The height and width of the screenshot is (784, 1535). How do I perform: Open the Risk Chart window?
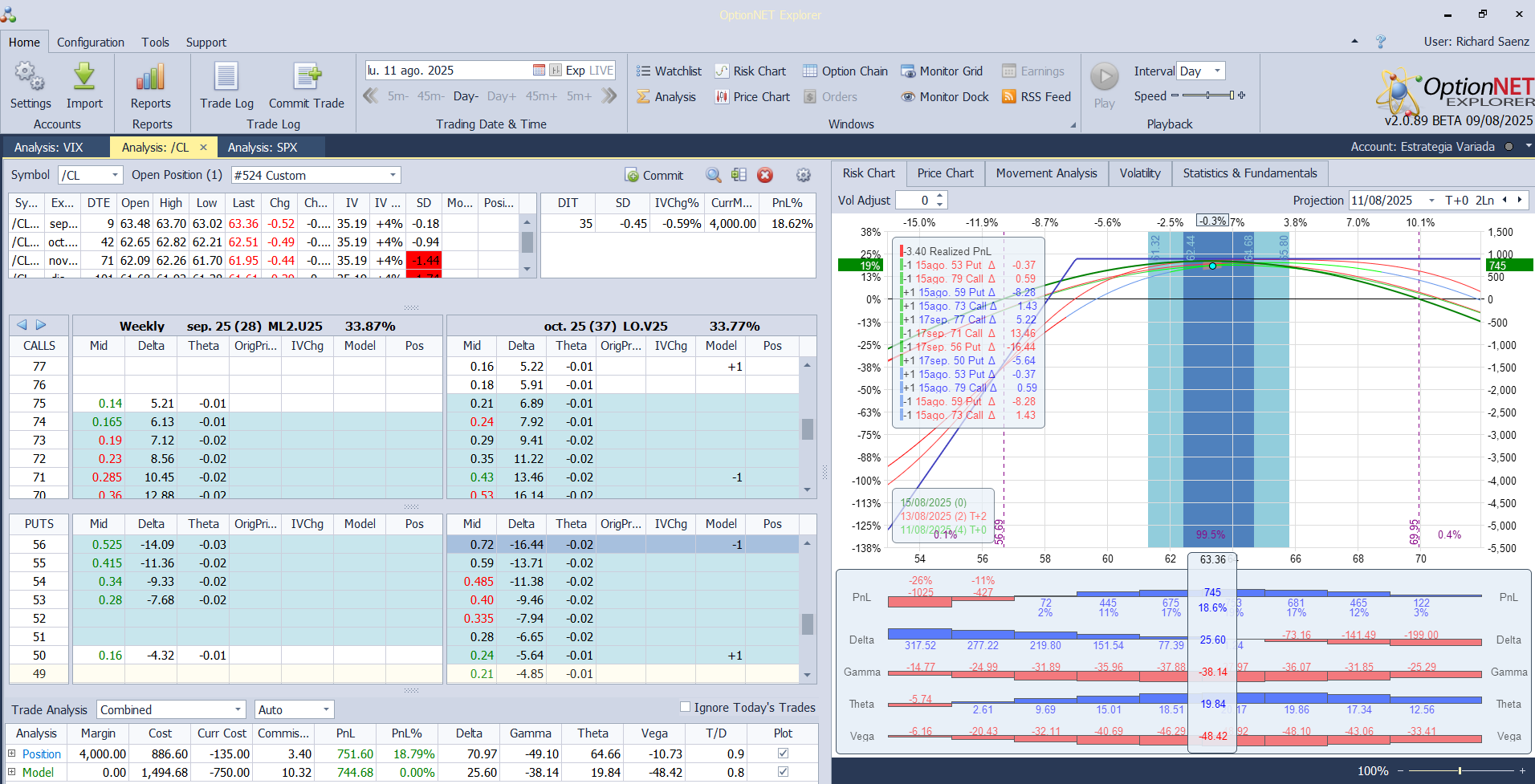(x=751, y=71)
